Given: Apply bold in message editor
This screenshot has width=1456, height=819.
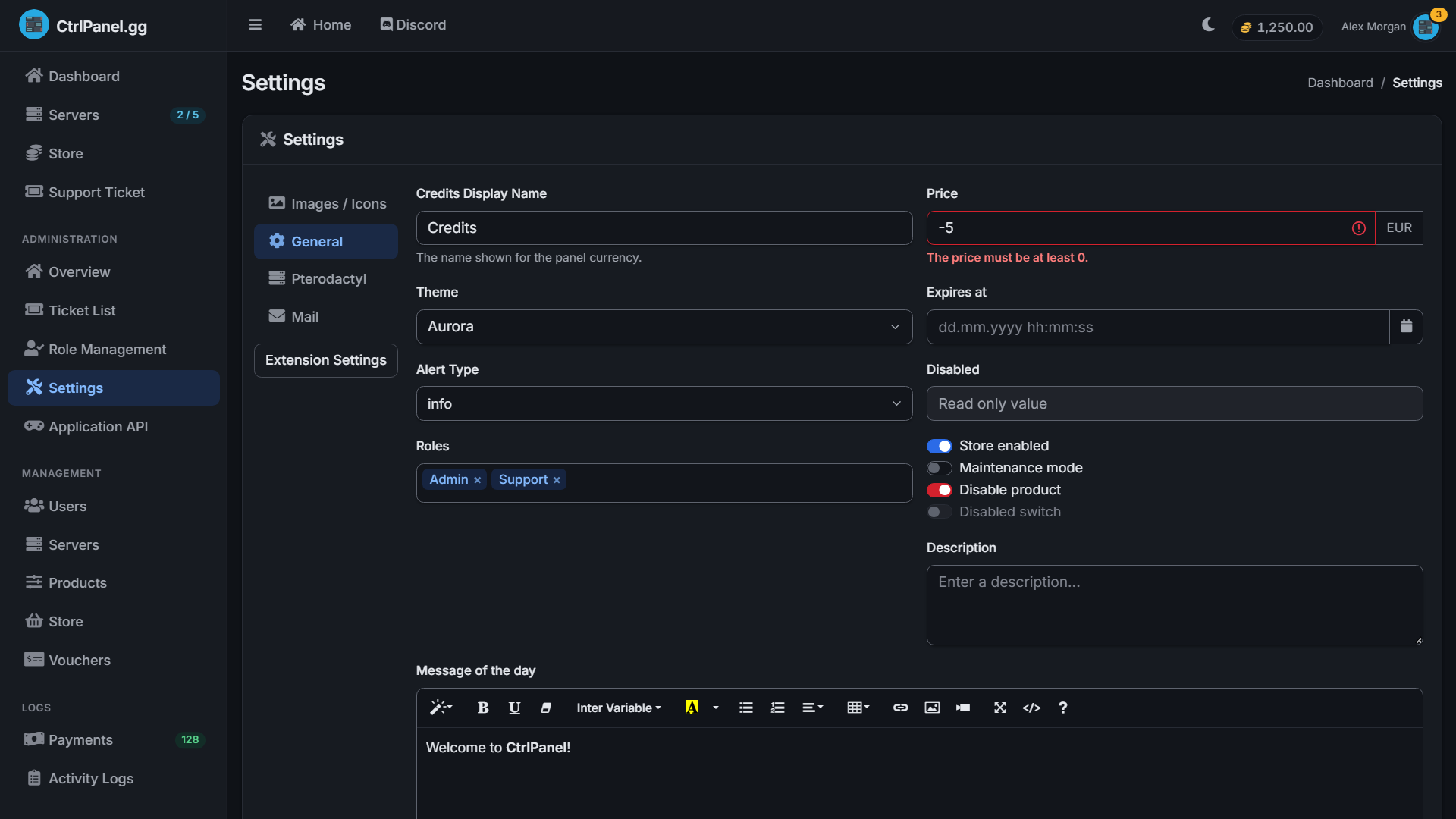Looking at the screenshot, I should click(483, 708).
